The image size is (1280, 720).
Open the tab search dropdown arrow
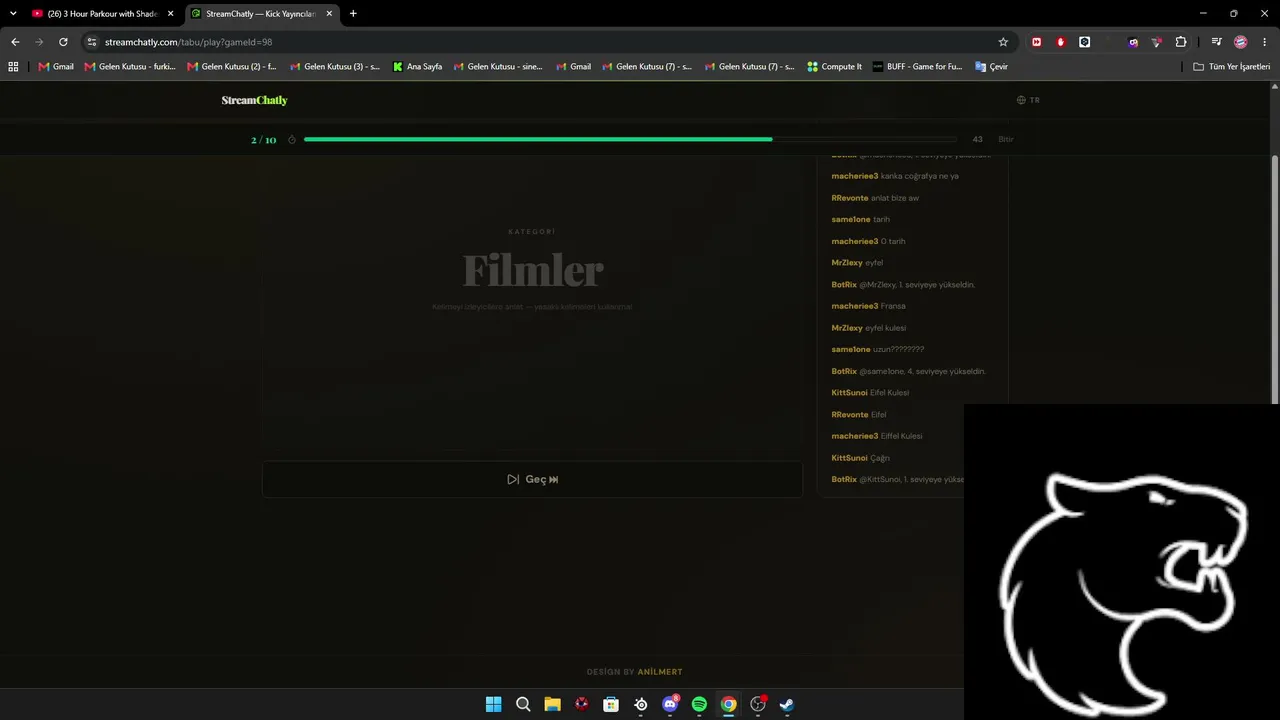pos(13,14)
